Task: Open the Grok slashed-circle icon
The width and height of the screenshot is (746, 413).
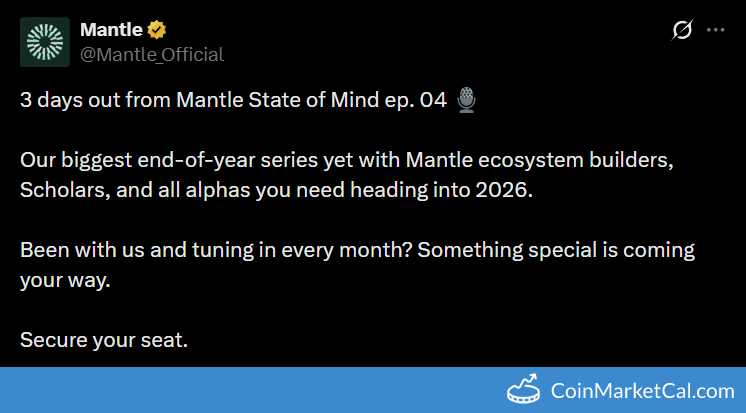Action: click(x=681, y=30)
